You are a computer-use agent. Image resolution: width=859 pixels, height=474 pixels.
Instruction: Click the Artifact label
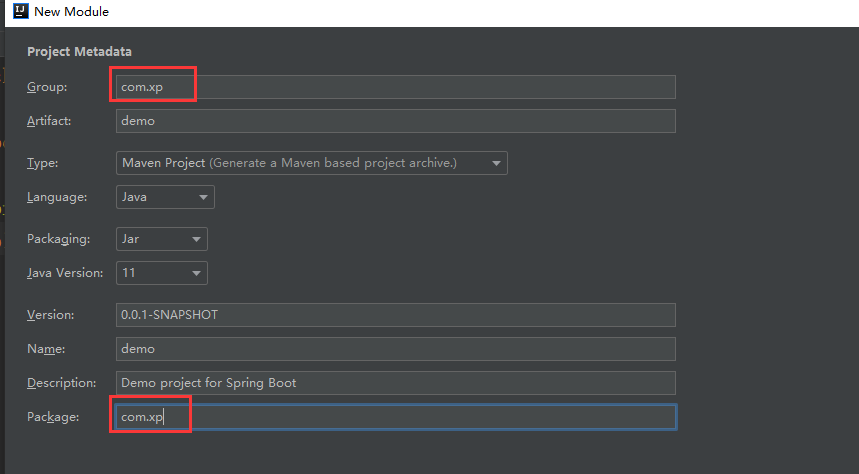click(x=49, y=121)
